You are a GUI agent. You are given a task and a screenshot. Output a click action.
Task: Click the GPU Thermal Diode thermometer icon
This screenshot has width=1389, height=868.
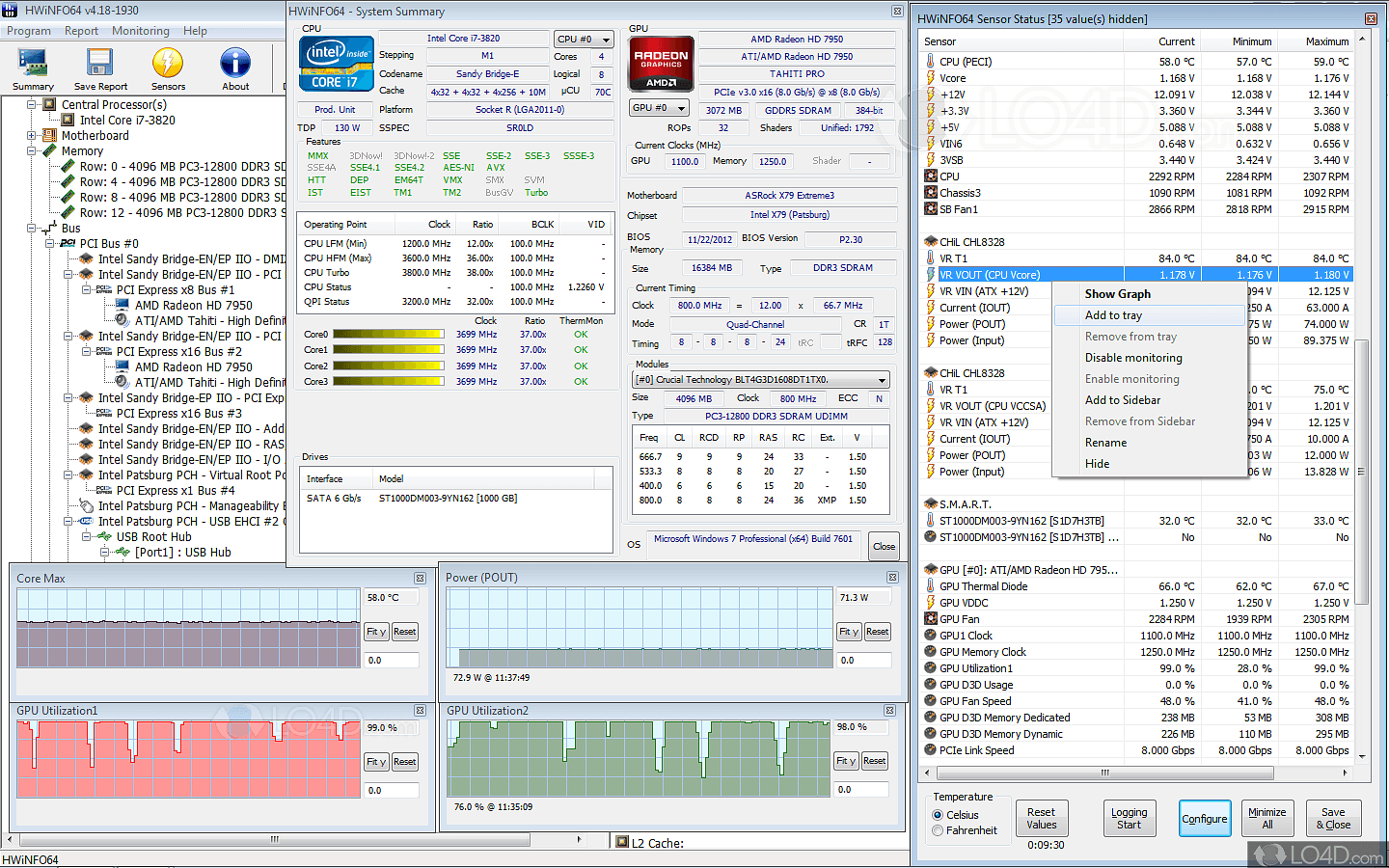click(931, 586)
